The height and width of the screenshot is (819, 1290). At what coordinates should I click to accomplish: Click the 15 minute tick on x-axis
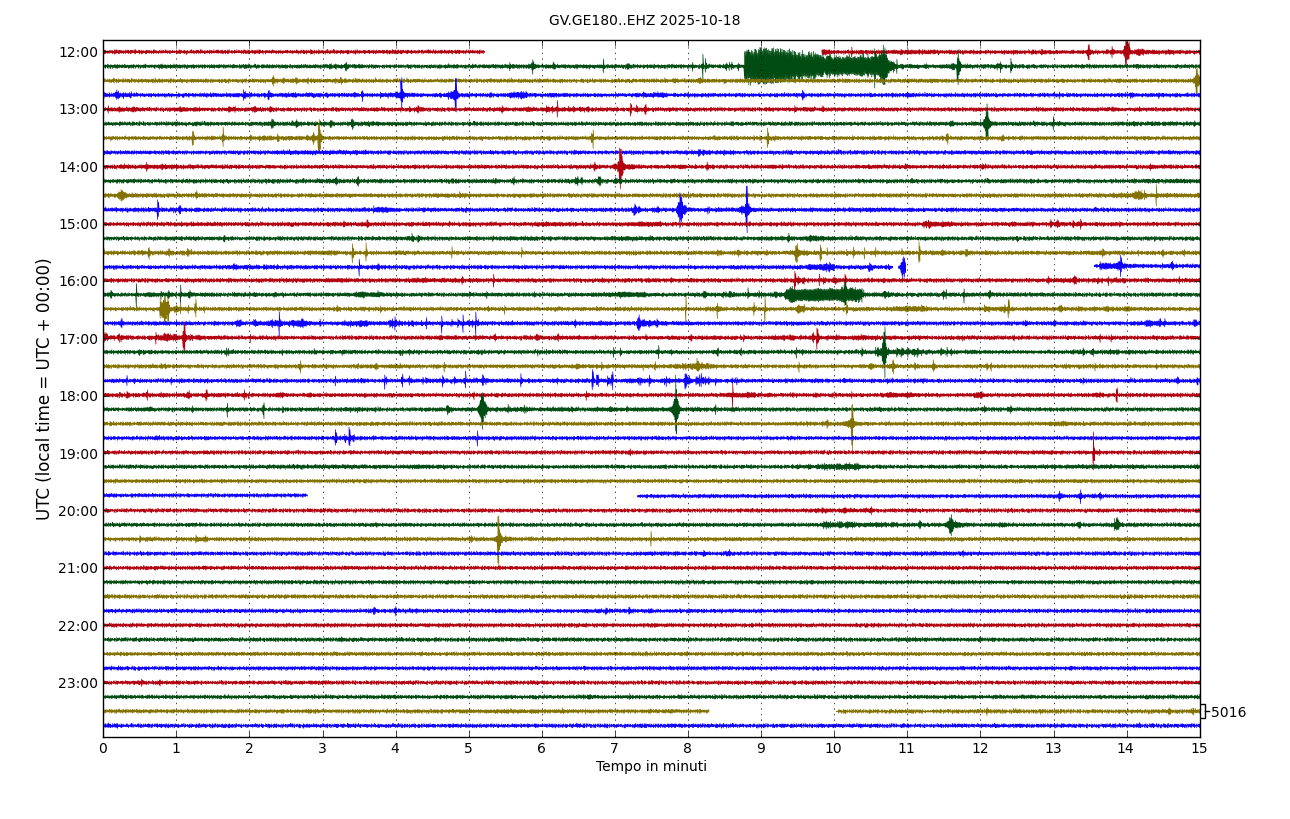(x=1199, y=748)
